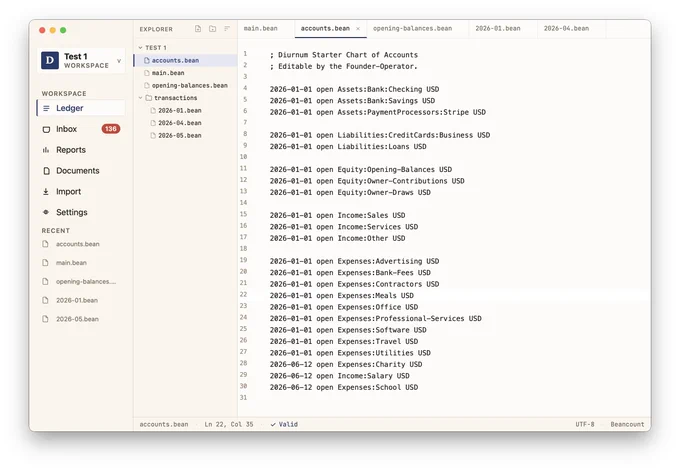Viewport: 680px width, 470px height.
Task: Click the Assets:Bank:Checking USD line
Action: click(x=354, y=89)
